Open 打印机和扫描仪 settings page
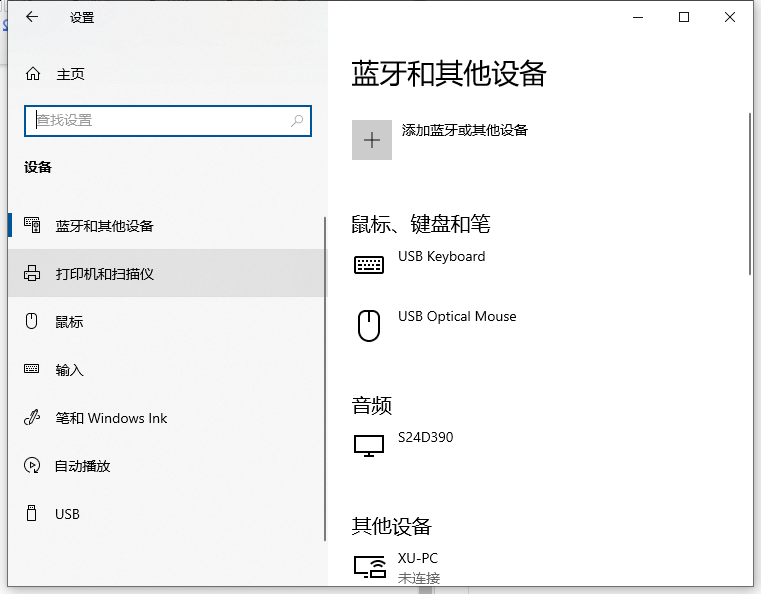The width and height of the screenshot is (761, 594). tap(104, 274)
